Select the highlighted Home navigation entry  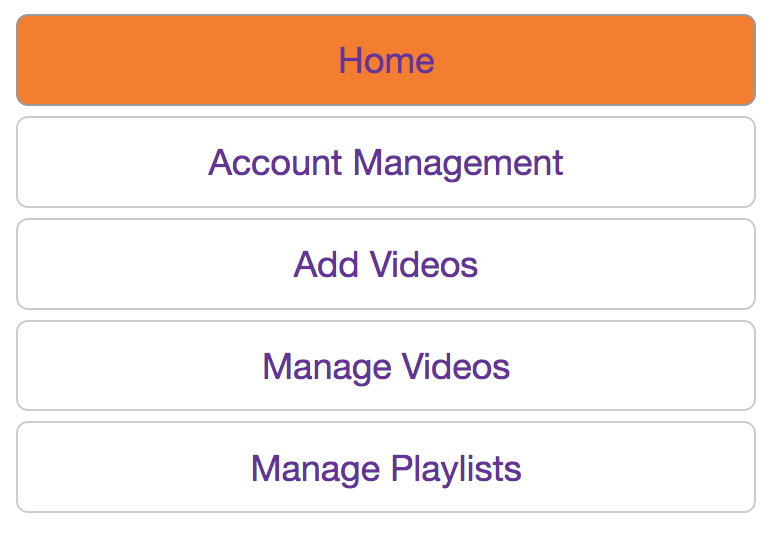[386, 61]
